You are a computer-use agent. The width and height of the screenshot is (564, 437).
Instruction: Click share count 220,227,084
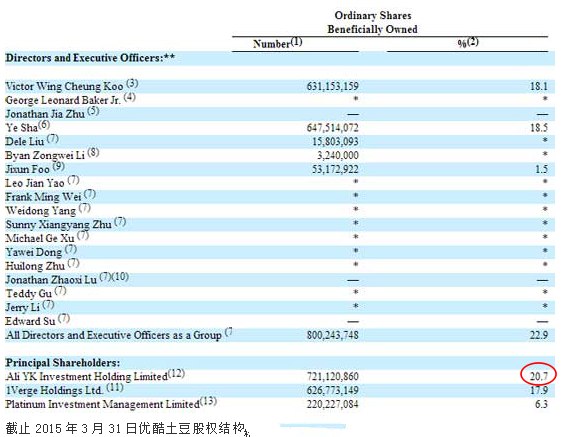click(x=332, y=404)
